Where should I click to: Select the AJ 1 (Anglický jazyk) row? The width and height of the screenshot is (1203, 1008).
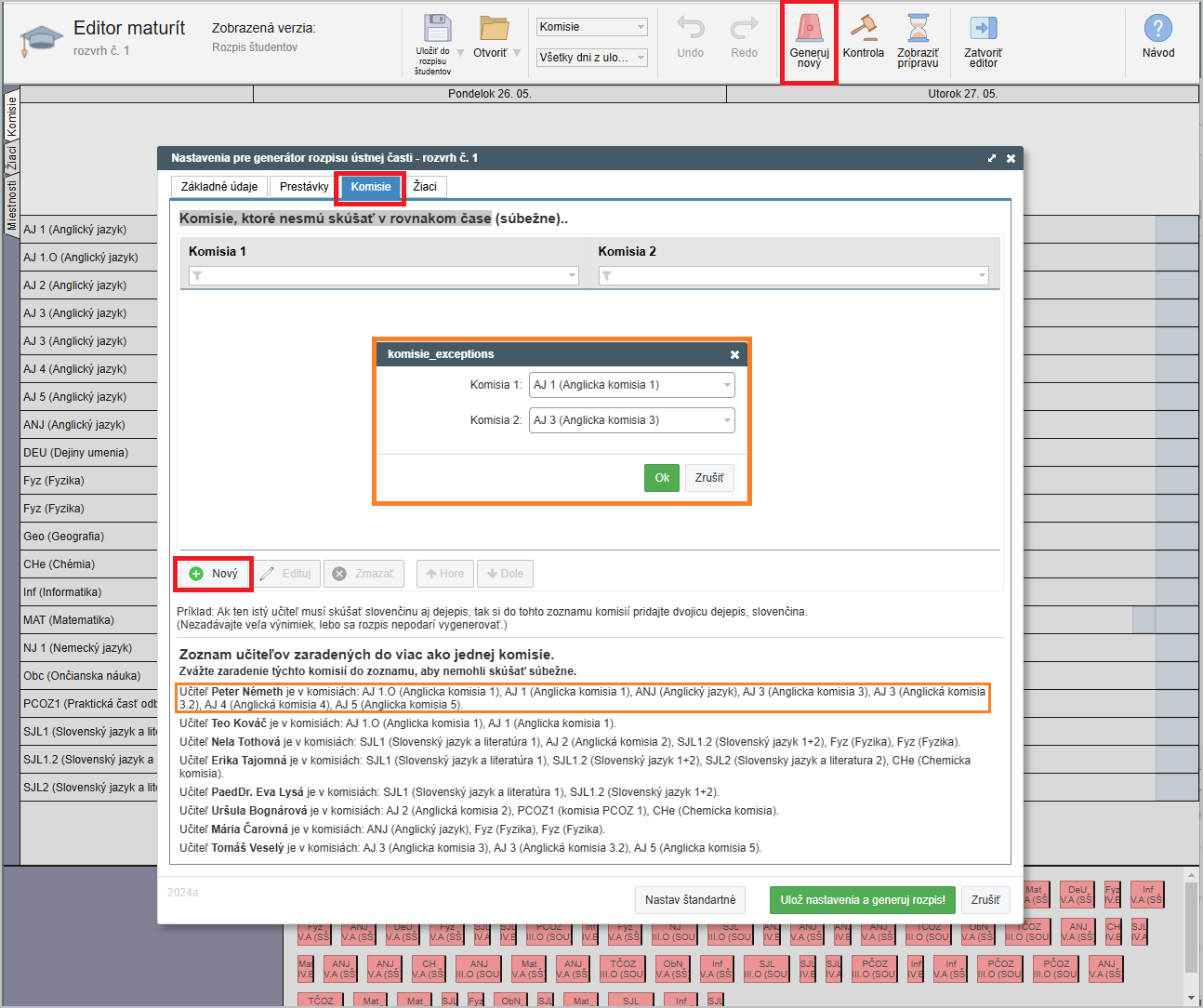[88, 230]
